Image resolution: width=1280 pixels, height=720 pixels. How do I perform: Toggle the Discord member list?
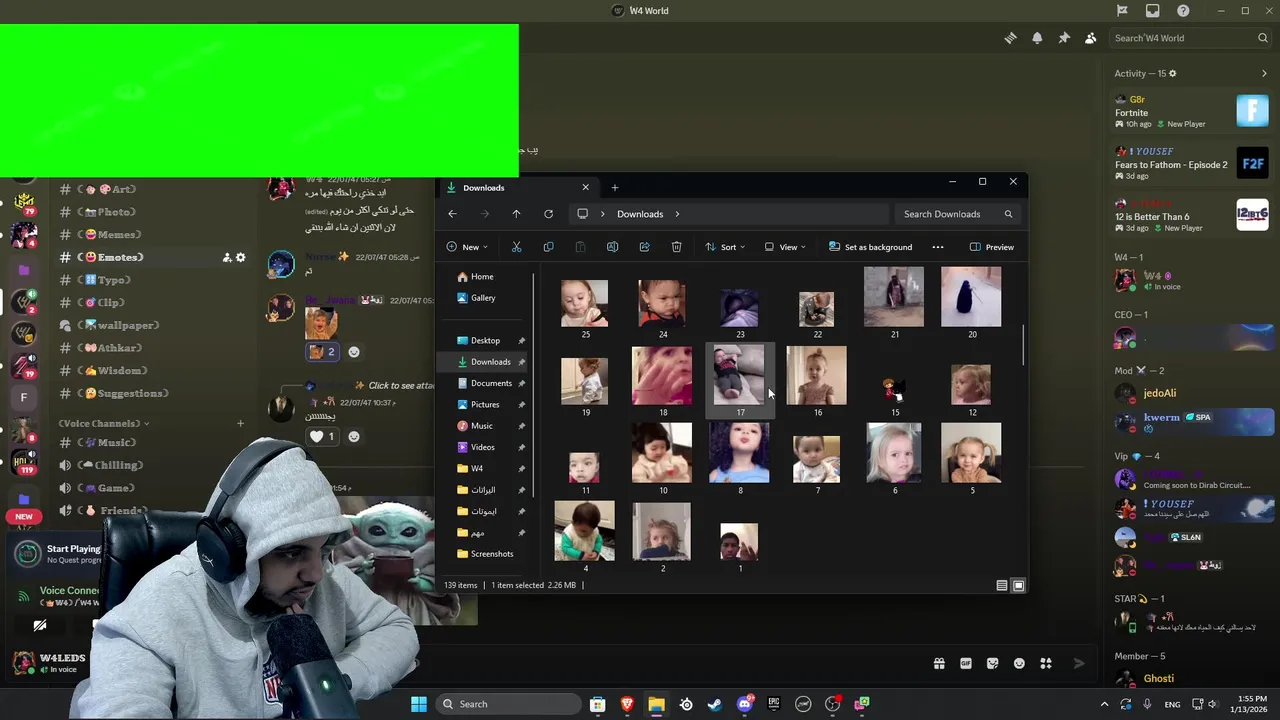click(1091, 38)
